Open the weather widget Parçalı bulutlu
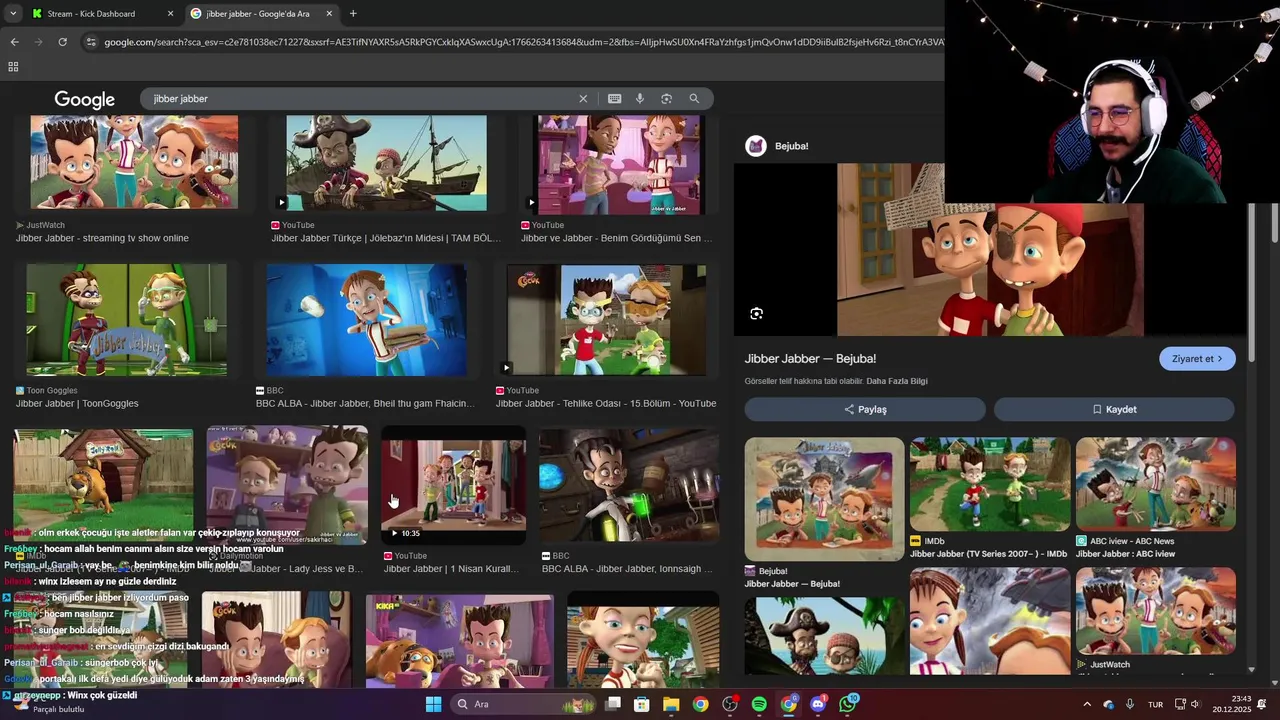 point(48,704)
